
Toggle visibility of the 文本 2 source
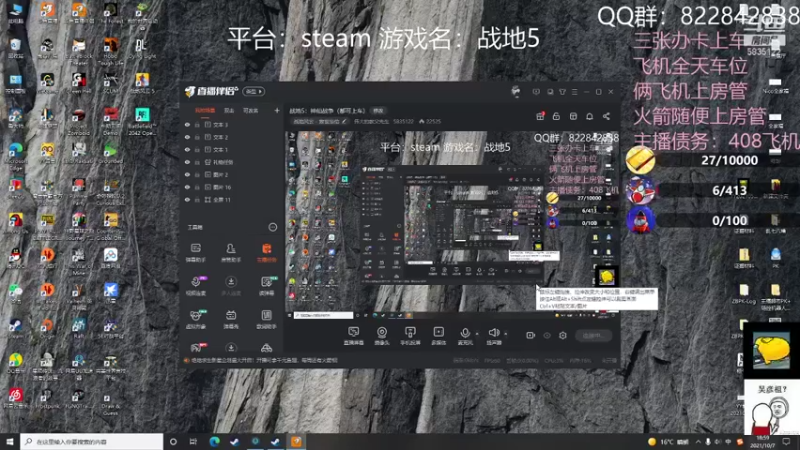pyautogui.click(x=187, y=137)
